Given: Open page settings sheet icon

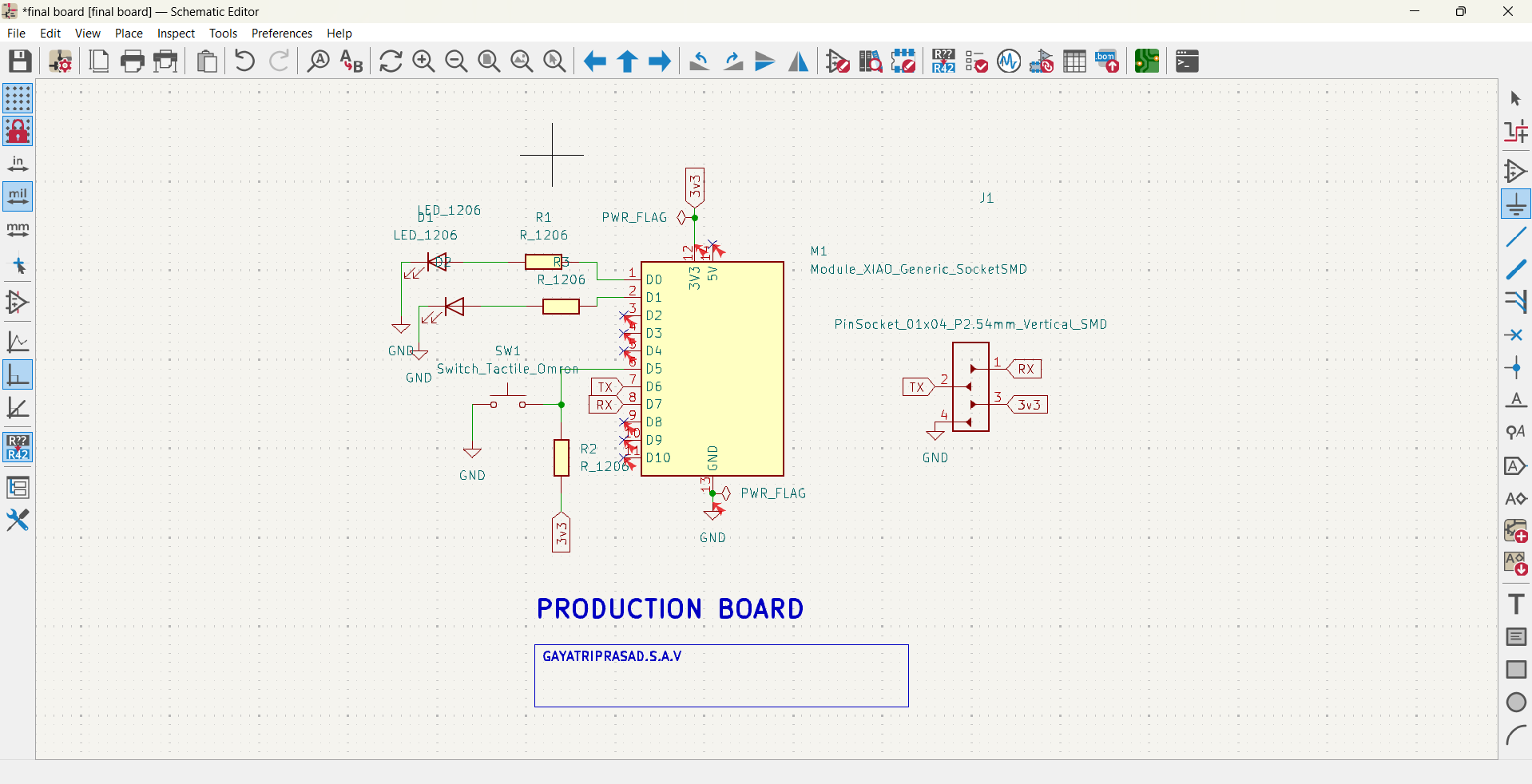Looking at the screenshot, I should (x=99, y=61).
